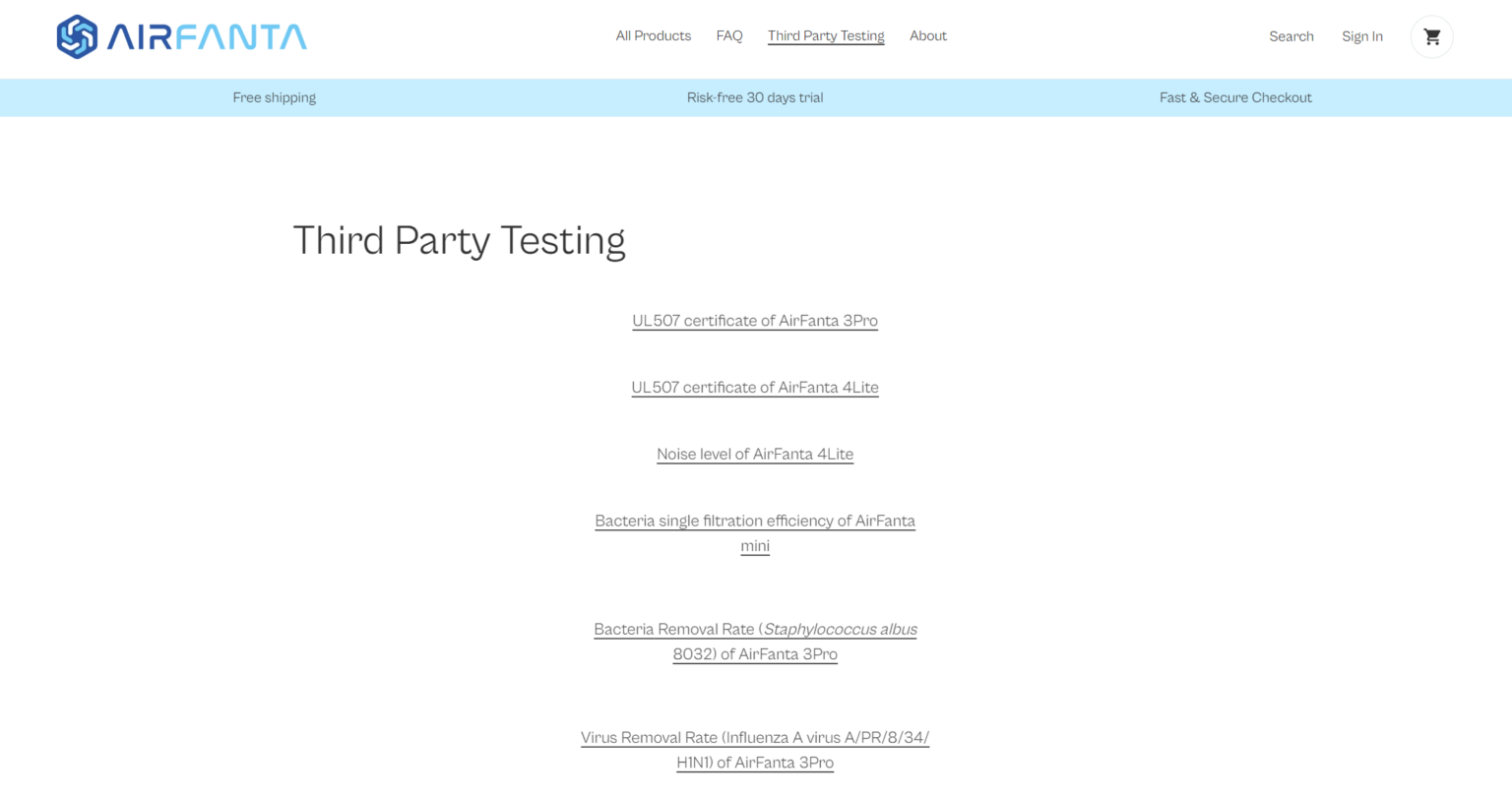Image resolution: width=1512 pixels, height=797 pixels.
Task: Select Third Party Testing in navigation bar
Action: (x=826, y=36)
